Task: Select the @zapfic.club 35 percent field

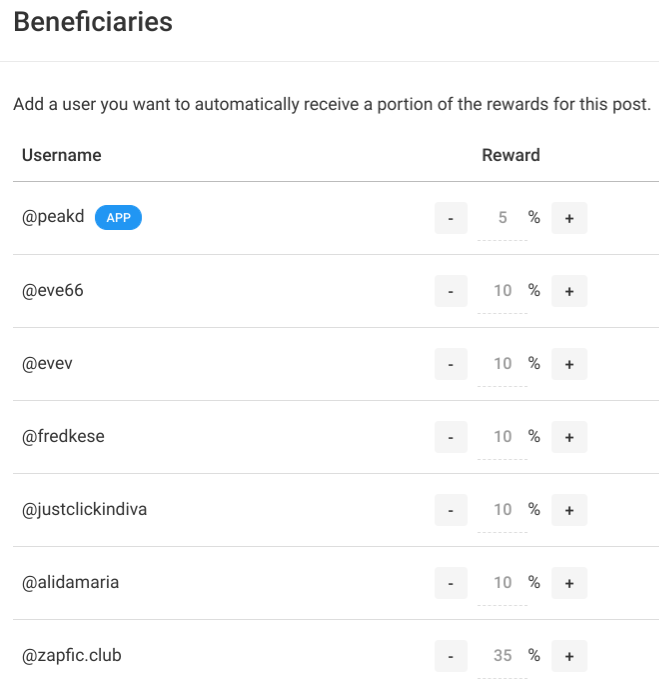Action: coord(502,656)
